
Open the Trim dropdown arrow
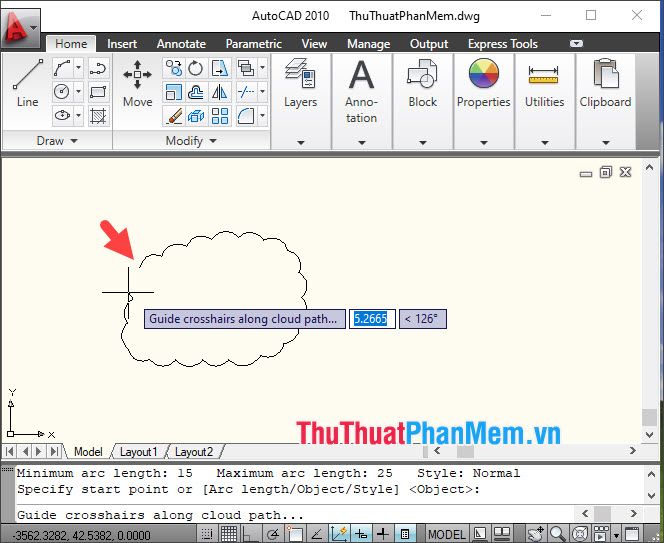pos(263,91)
